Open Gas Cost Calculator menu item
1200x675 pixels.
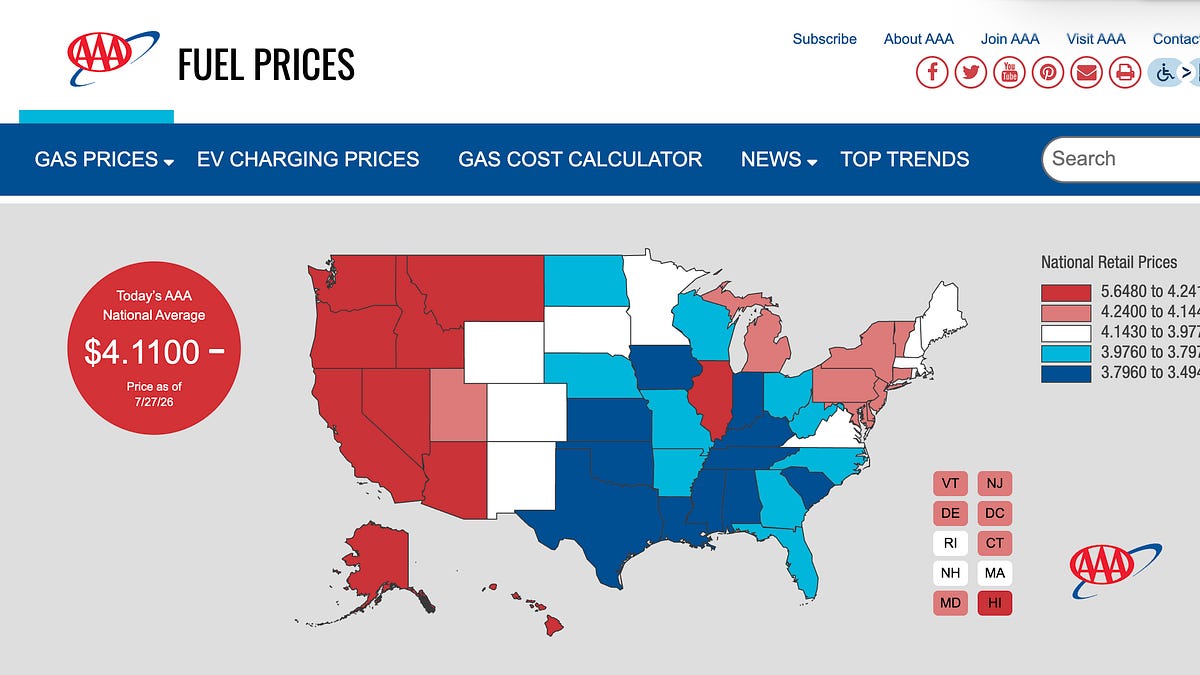580,159
